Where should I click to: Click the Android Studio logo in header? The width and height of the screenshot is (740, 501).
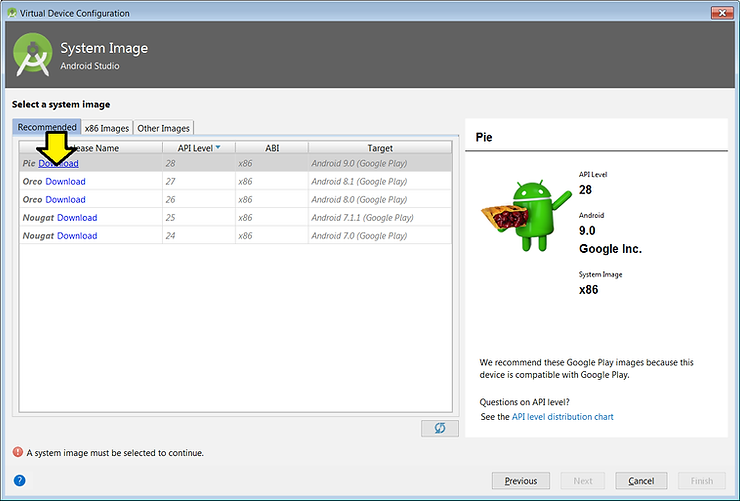(x=33, y=55)
